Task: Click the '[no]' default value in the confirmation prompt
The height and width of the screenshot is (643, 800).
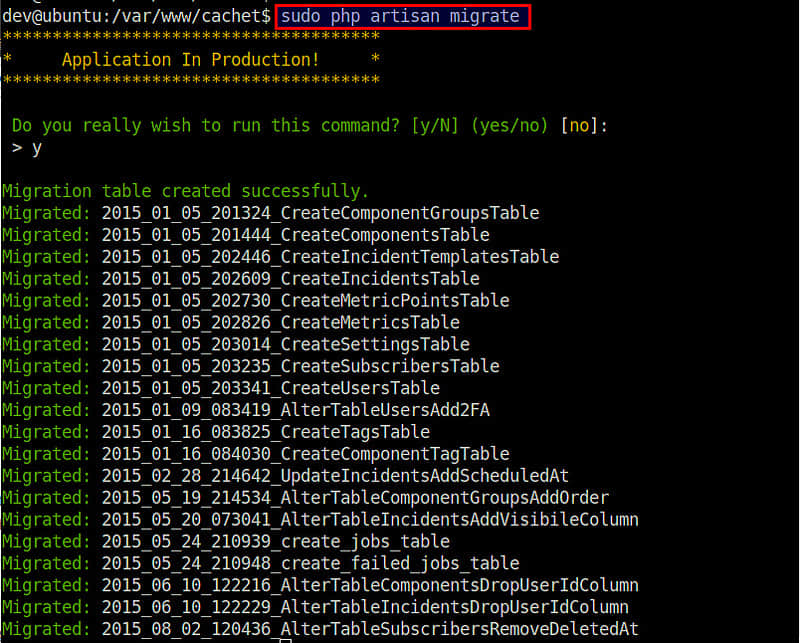Action: [x=579, y=126]
